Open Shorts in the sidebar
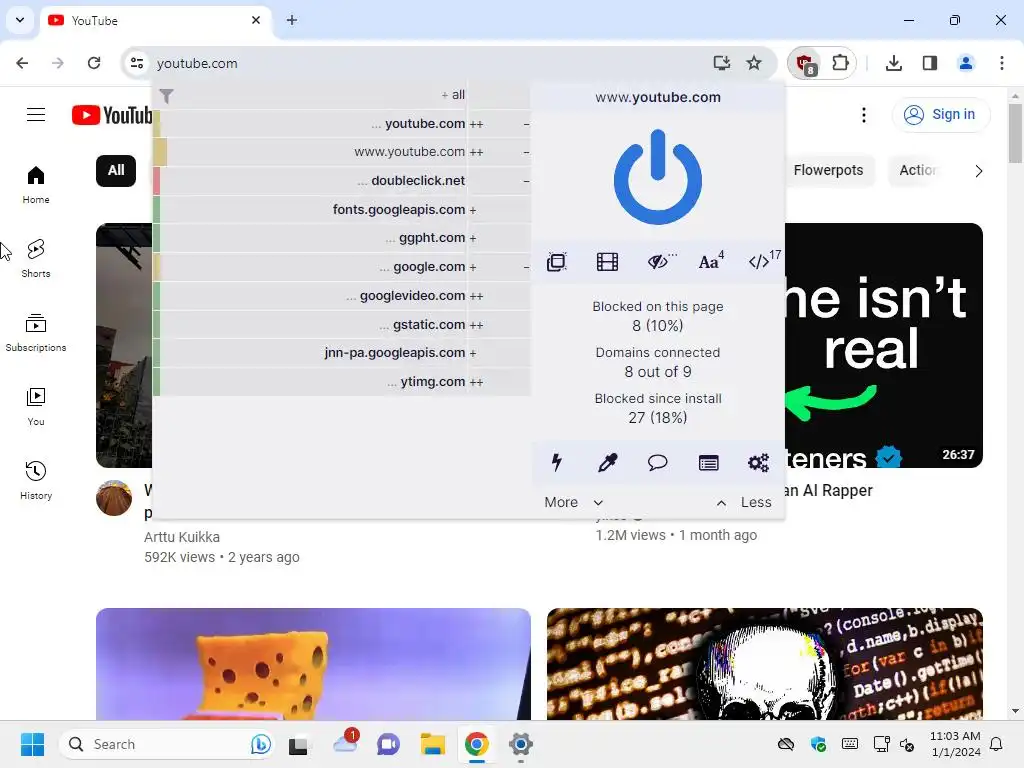 [x=36, y=259]
